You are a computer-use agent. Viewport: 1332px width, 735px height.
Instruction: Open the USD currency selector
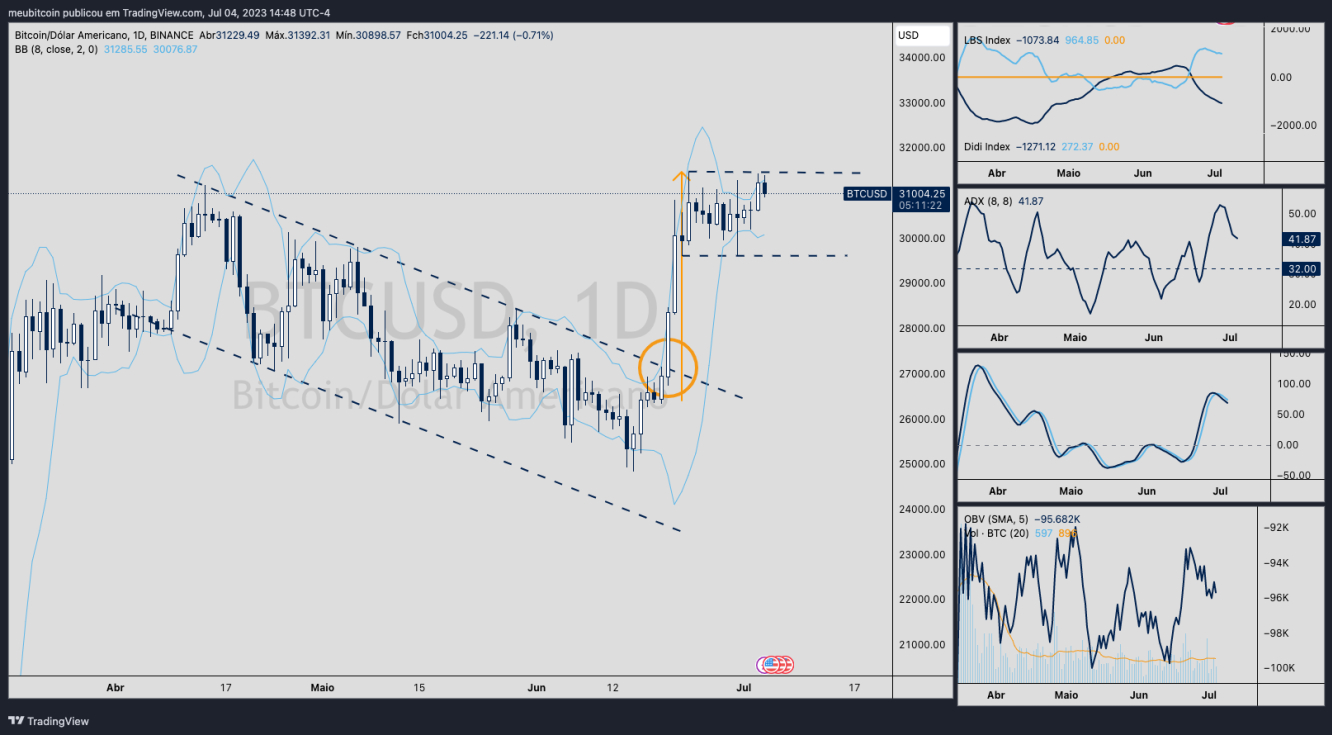pyautogui.click(x=921, y=35)
